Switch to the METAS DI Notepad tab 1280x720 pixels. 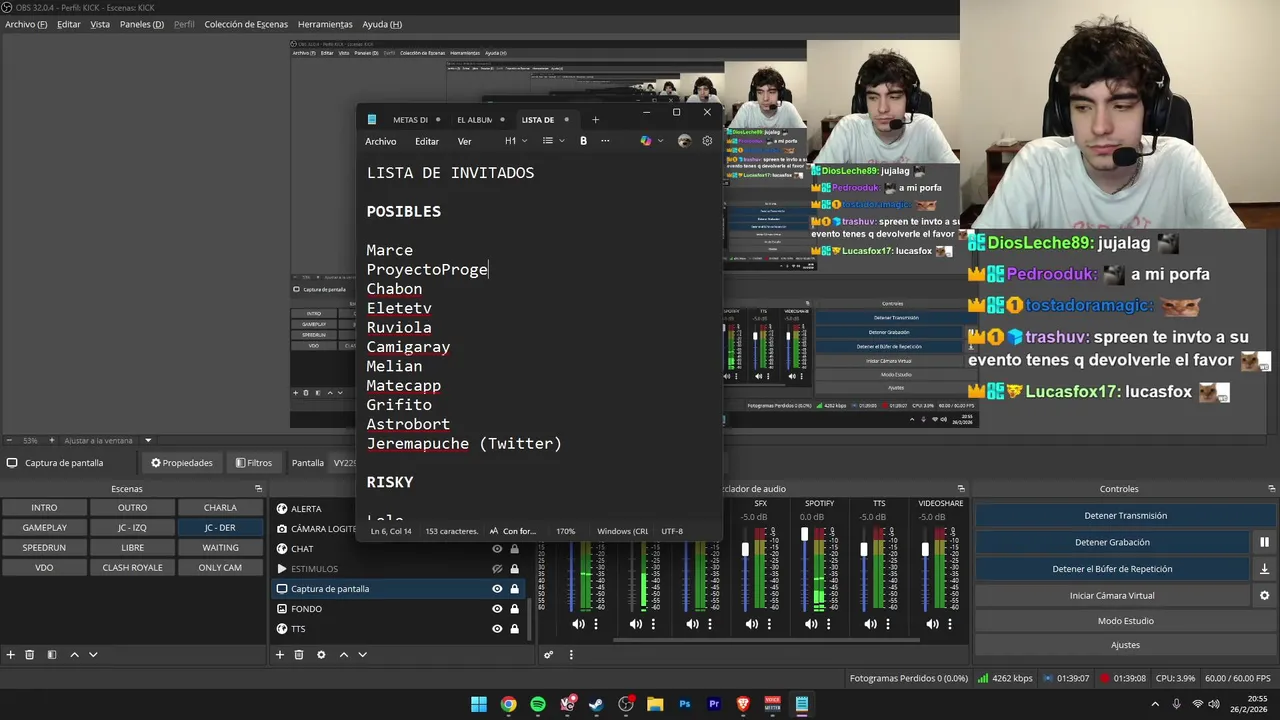[410, 120]
